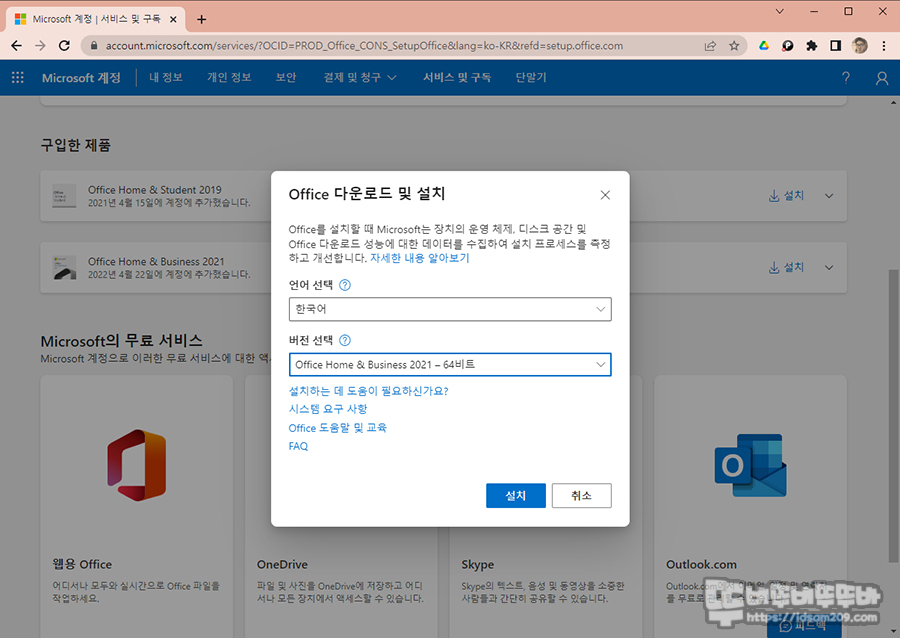Open 설치하는 데 도움이 필요하신가요? link
Screen dimensions: 900x638
click(368, 391)
